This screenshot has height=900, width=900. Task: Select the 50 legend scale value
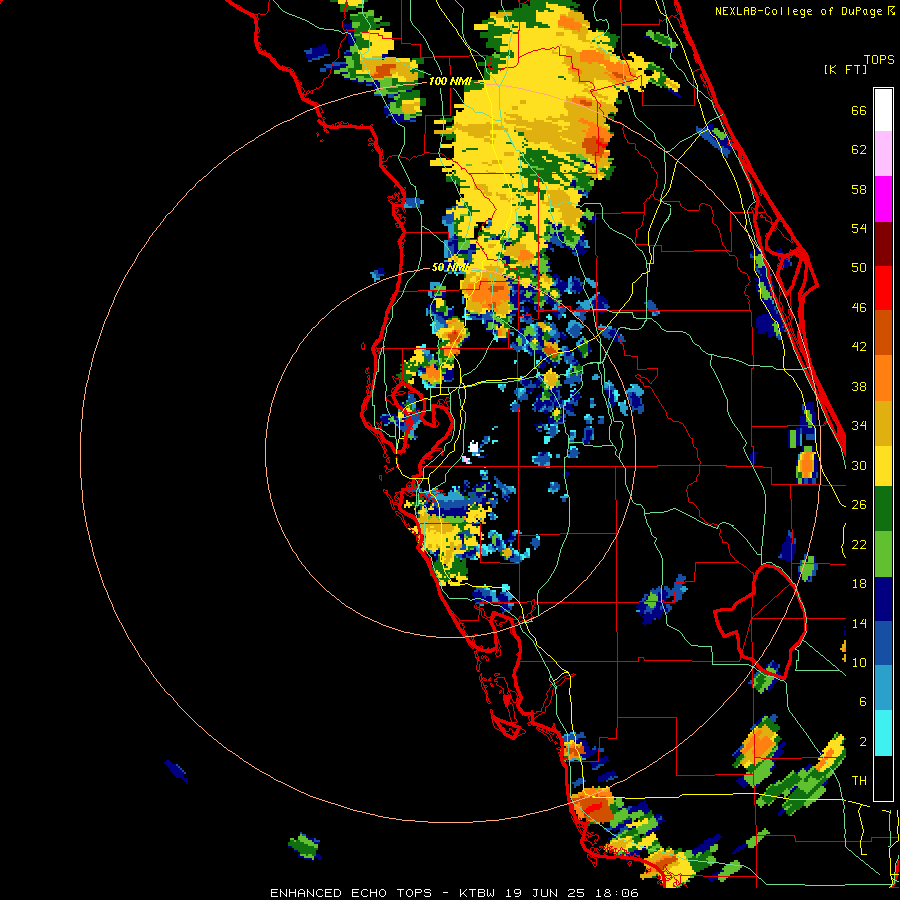click(859, 267)
